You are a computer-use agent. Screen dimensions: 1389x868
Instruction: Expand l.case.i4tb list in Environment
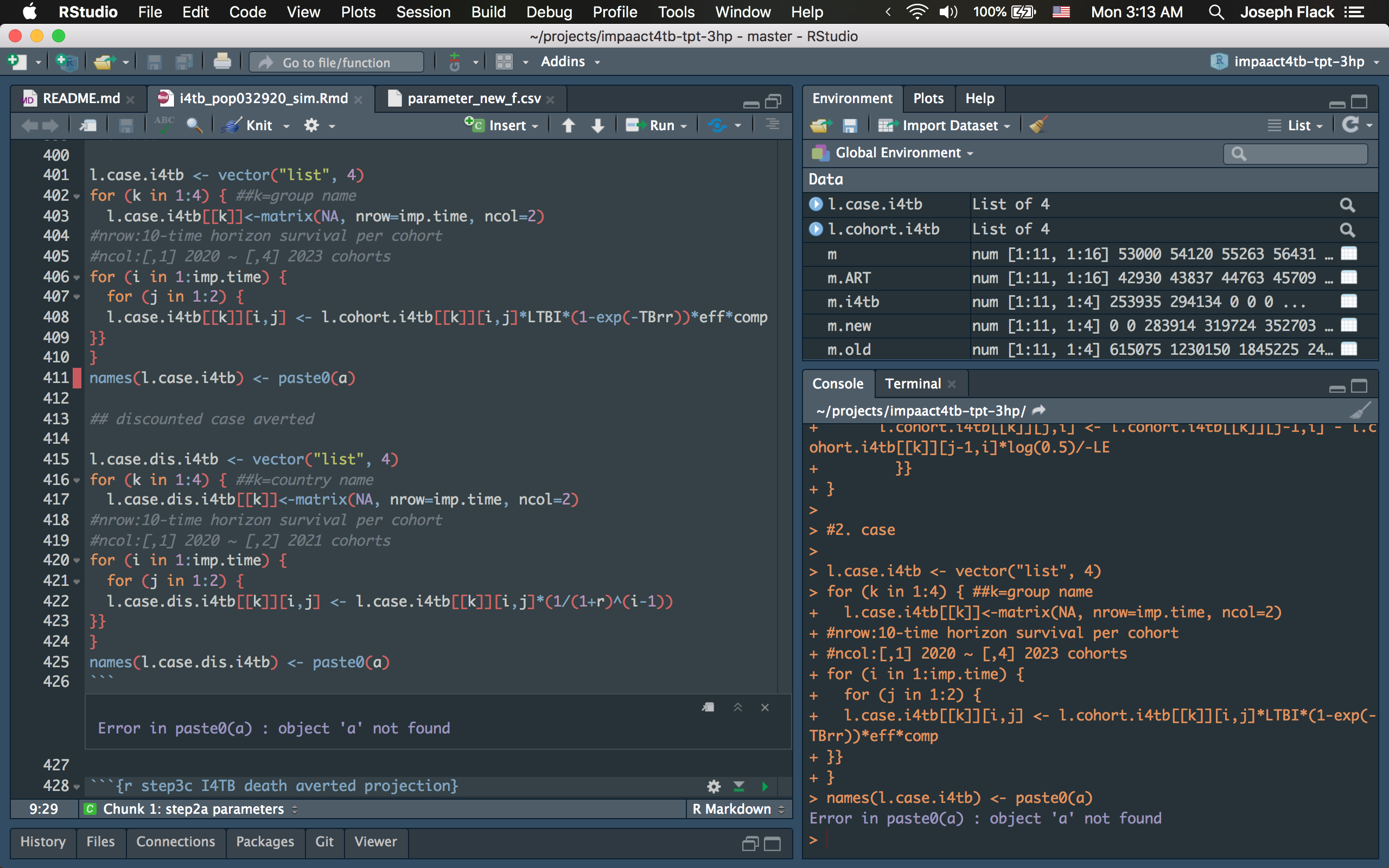[815, 205]
